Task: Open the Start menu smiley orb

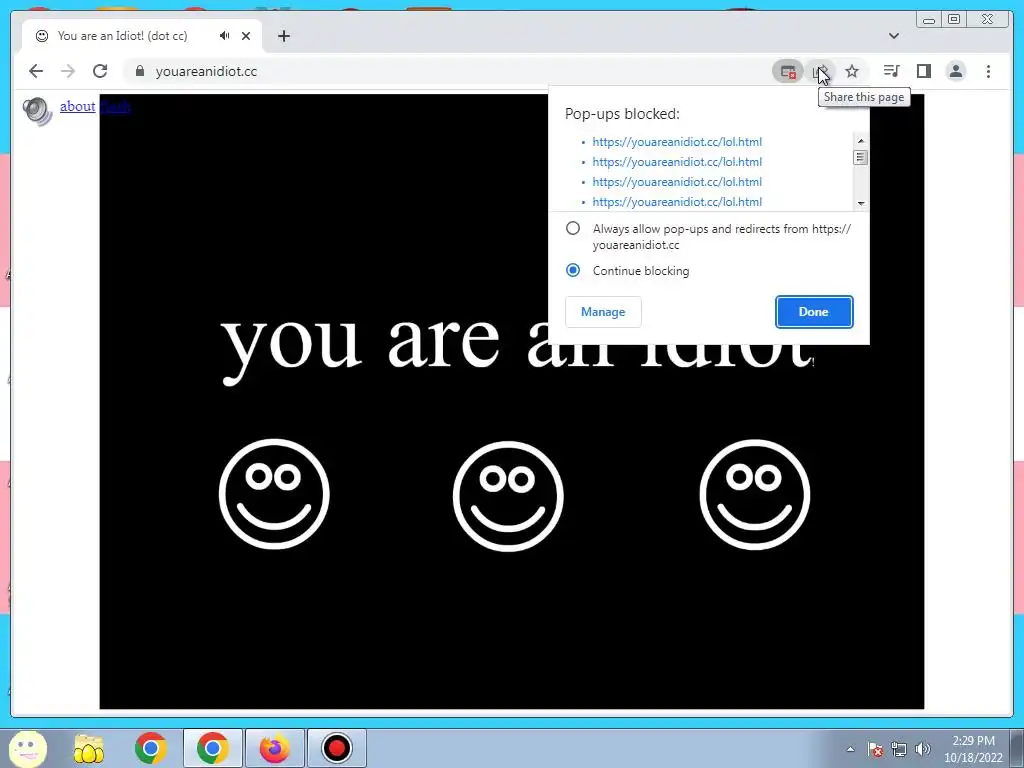Action: click(28, 748)
